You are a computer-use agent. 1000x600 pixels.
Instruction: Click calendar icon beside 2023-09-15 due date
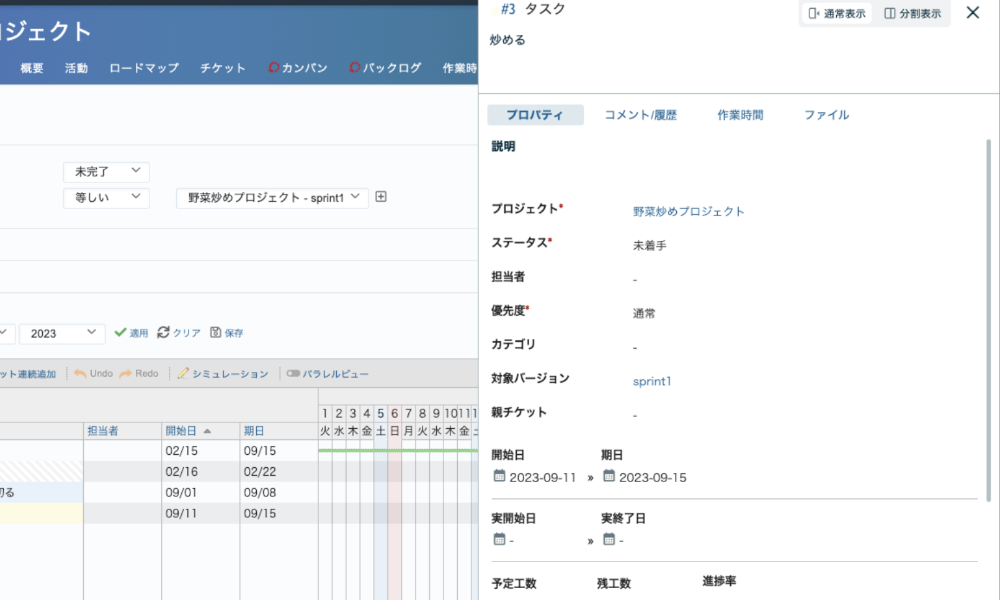click(609, 476)
